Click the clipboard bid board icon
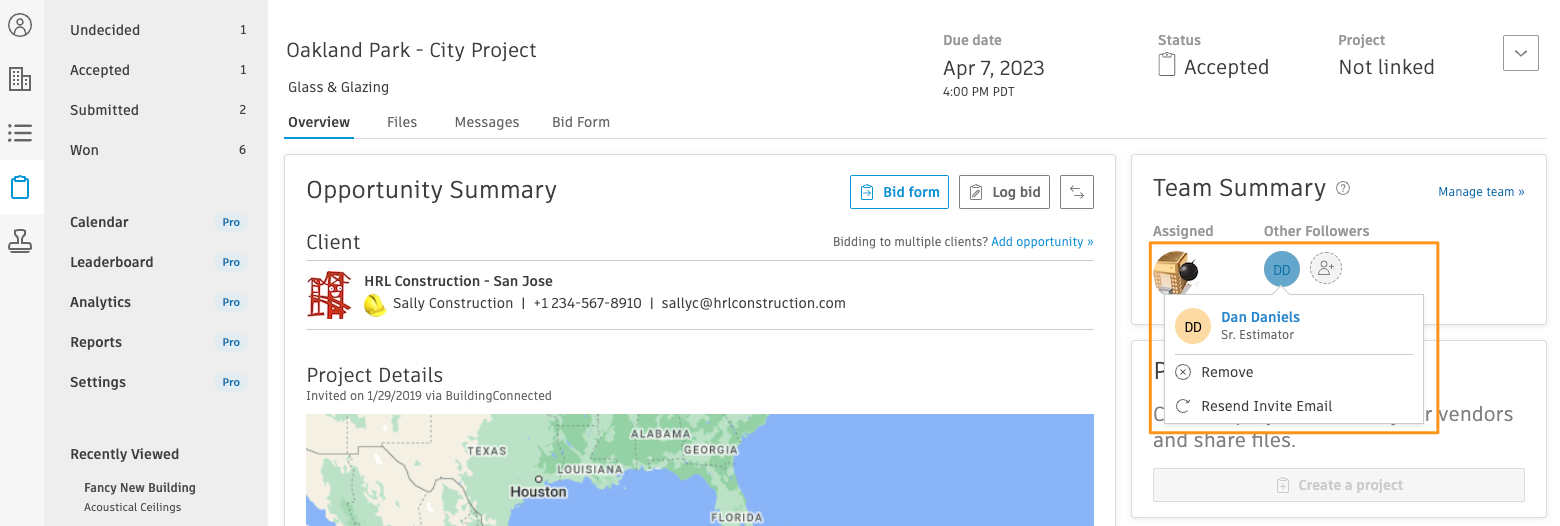 tap(20, 187)
